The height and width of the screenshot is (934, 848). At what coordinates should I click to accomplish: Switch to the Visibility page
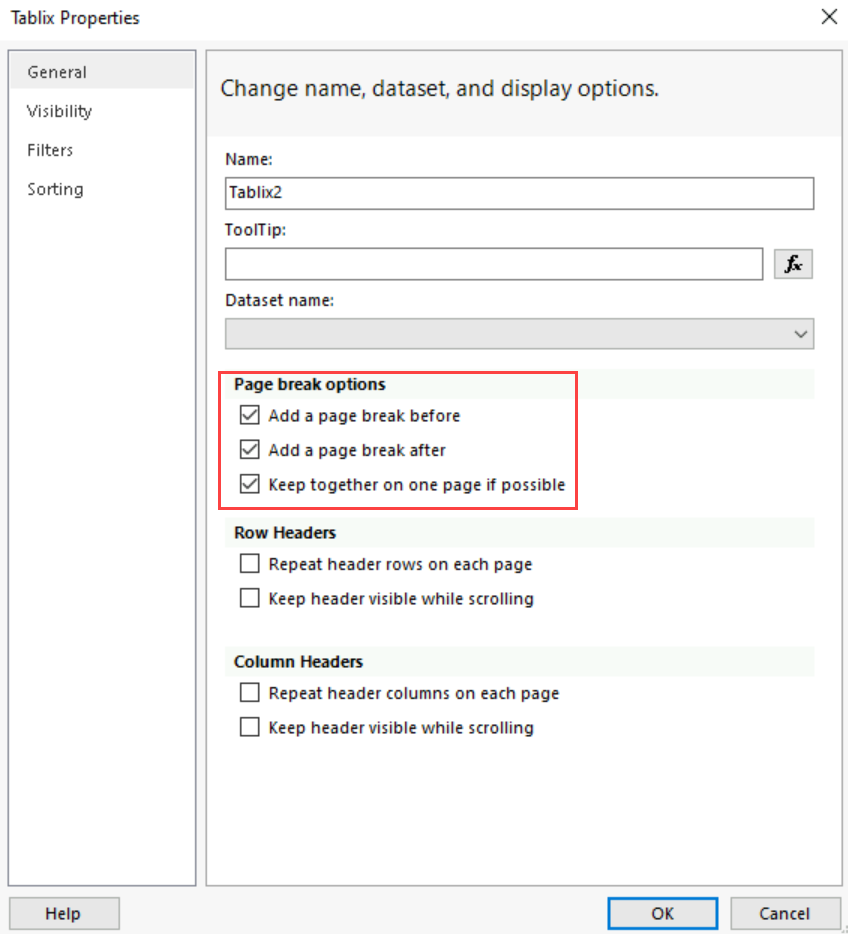59,111
